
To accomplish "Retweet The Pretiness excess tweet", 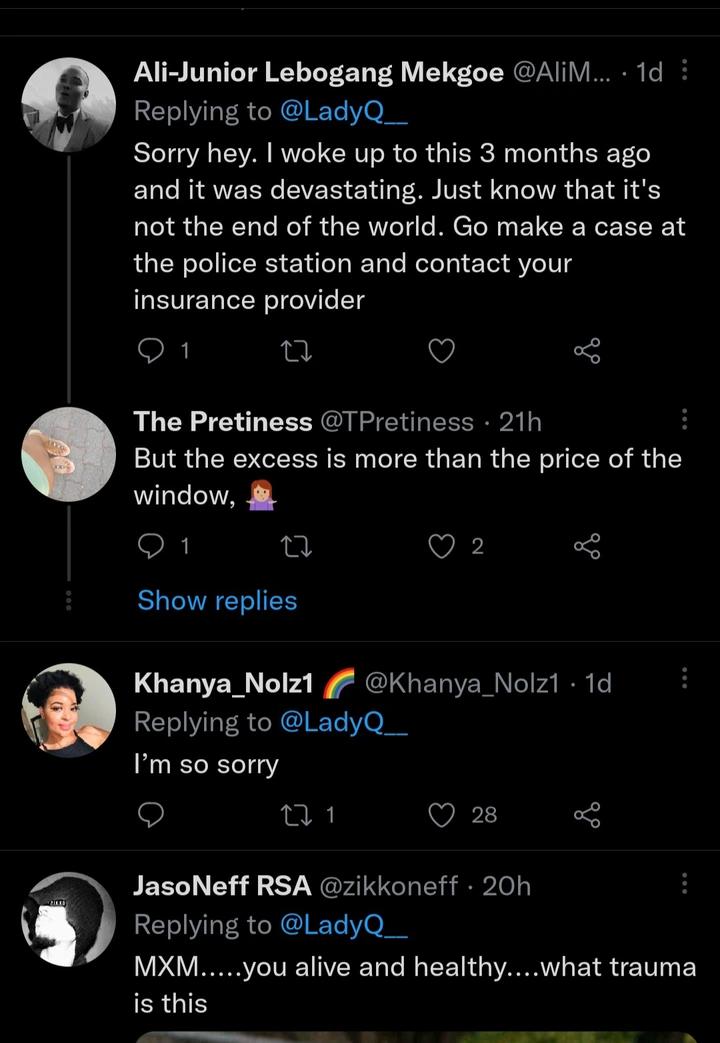I will point(295,546).
